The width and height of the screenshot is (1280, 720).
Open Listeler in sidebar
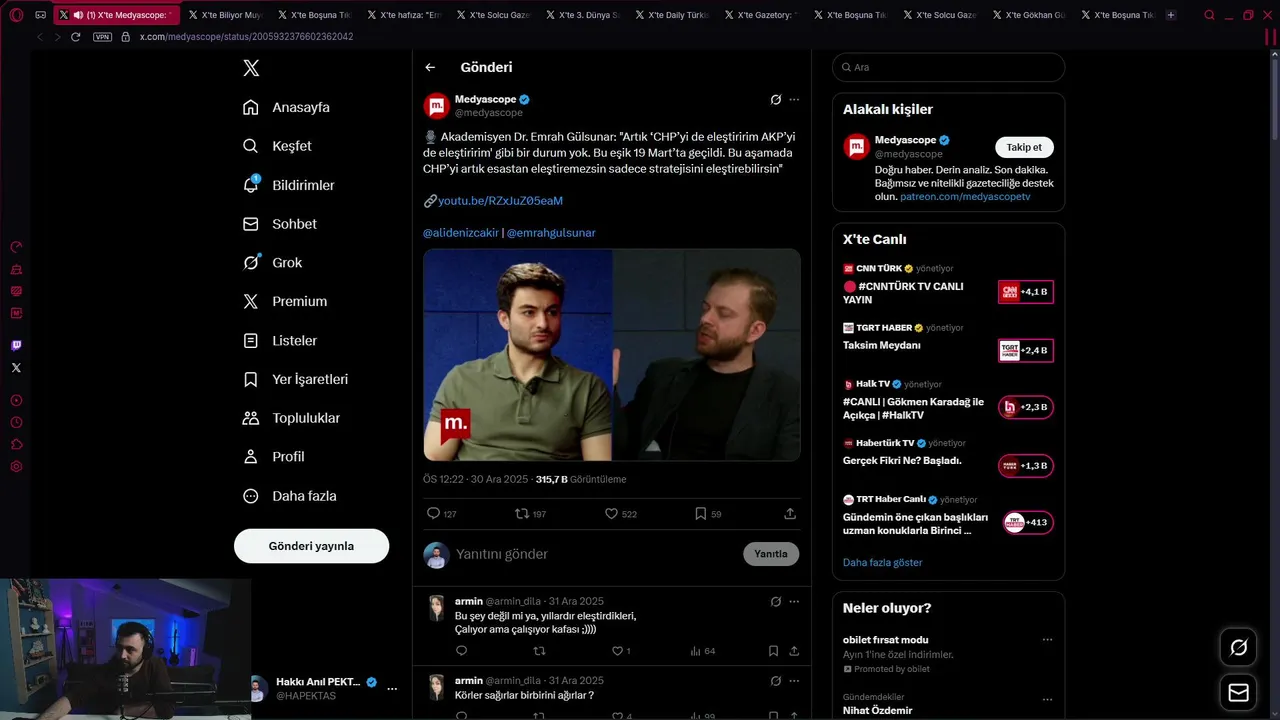pyautogui.click(x=280, y=340)
